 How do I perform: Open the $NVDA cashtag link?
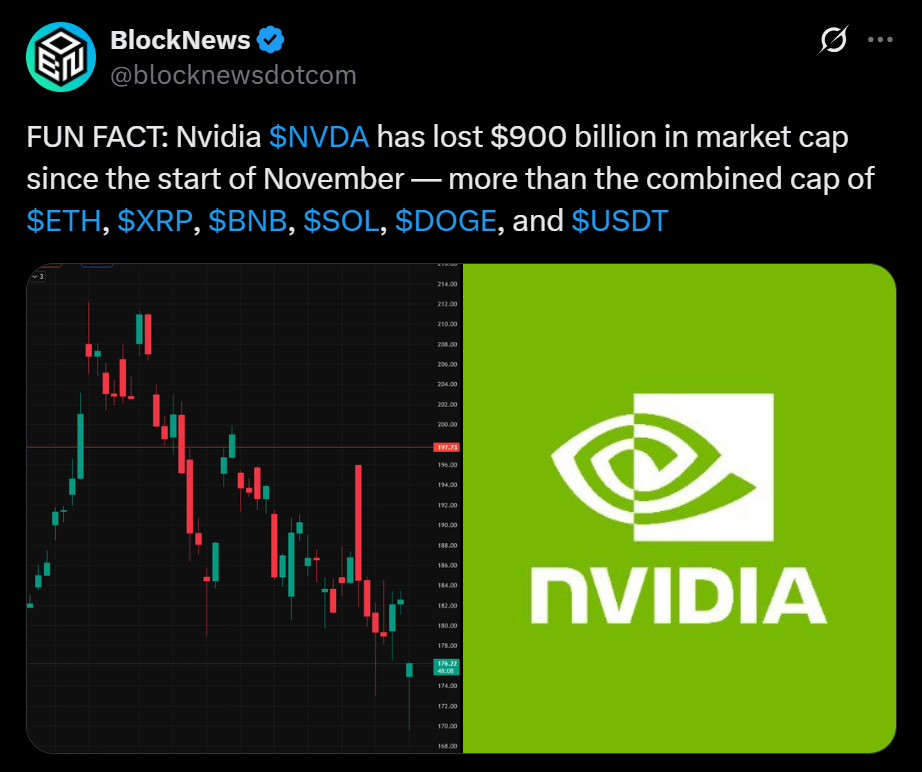pyautogui.click(x=320, y=137)
